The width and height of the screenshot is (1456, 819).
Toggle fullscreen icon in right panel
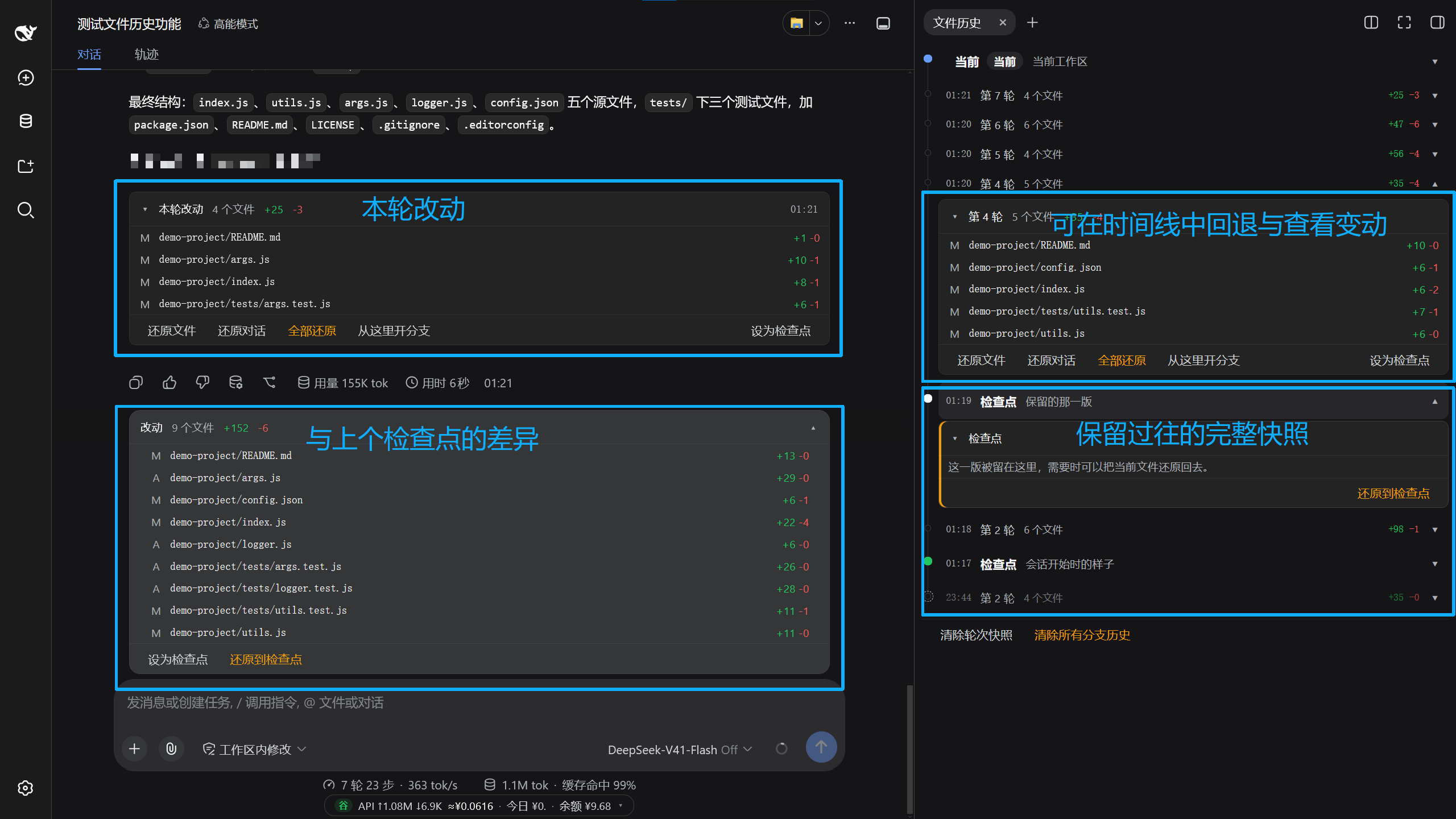[1404, 23]
